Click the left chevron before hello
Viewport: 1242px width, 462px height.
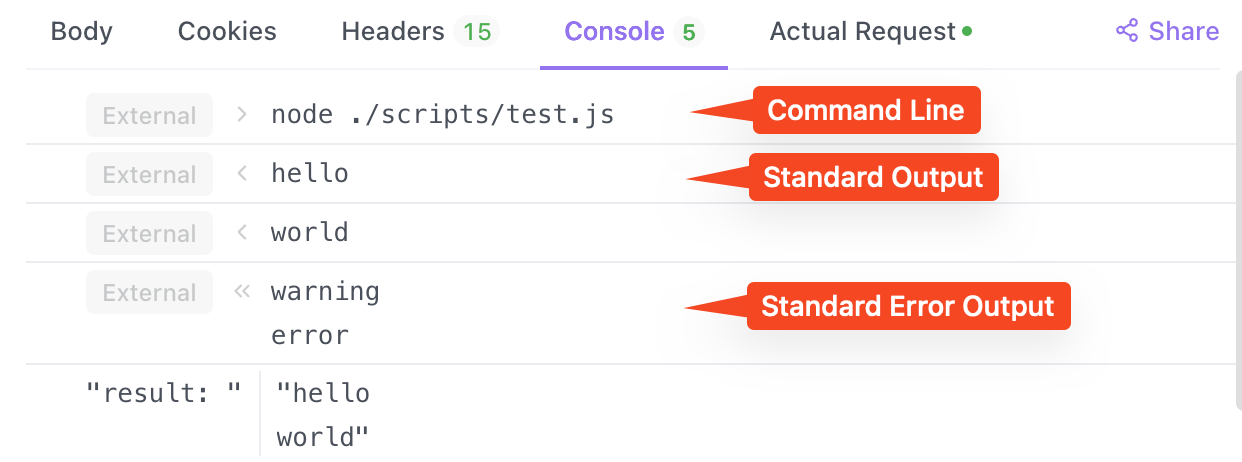coord(241,173)
